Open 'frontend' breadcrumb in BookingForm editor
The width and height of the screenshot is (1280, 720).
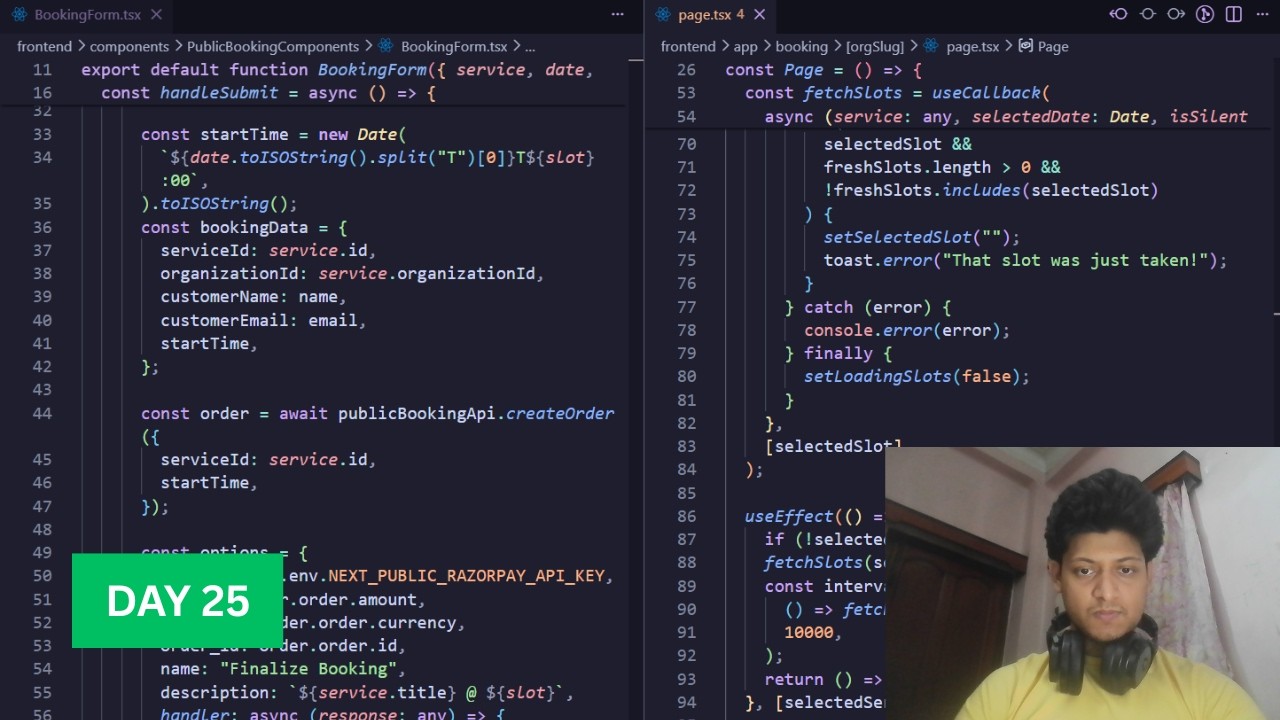(44, 46)
